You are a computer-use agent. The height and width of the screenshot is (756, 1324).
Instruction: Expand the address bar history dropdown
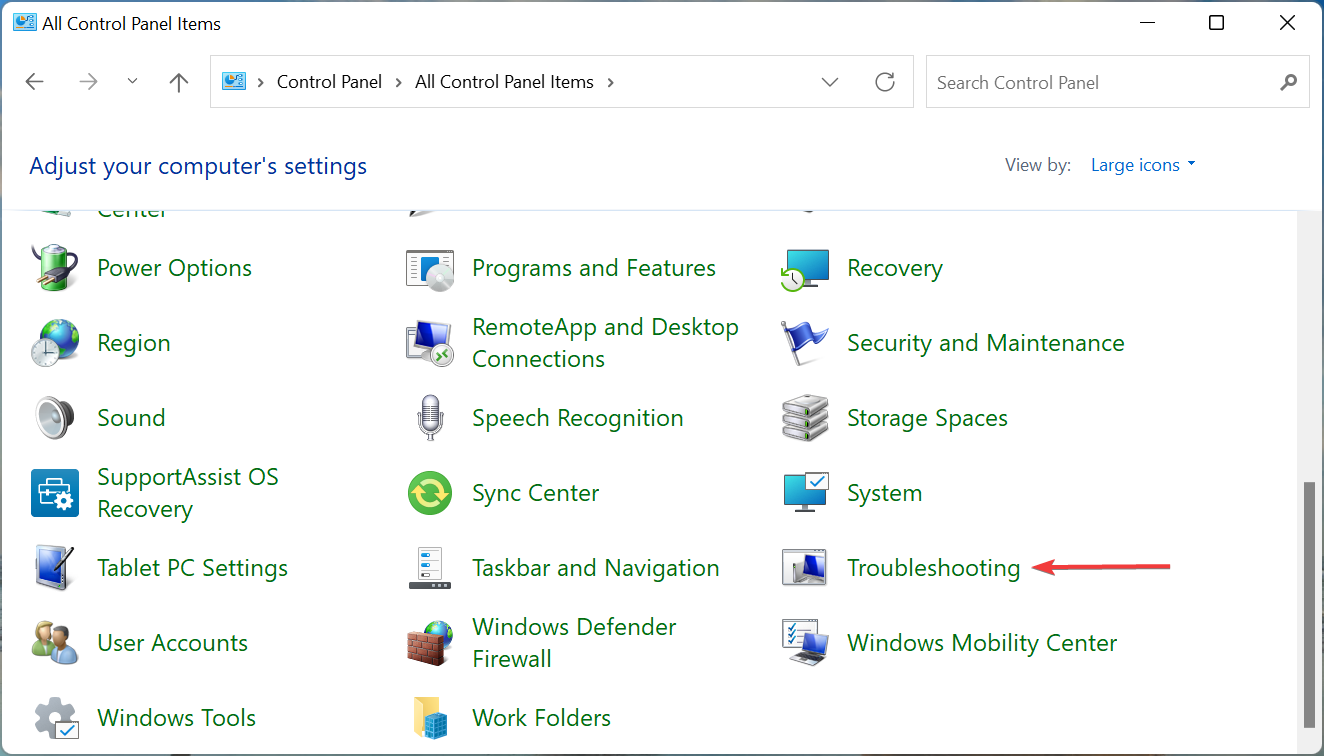830,83
